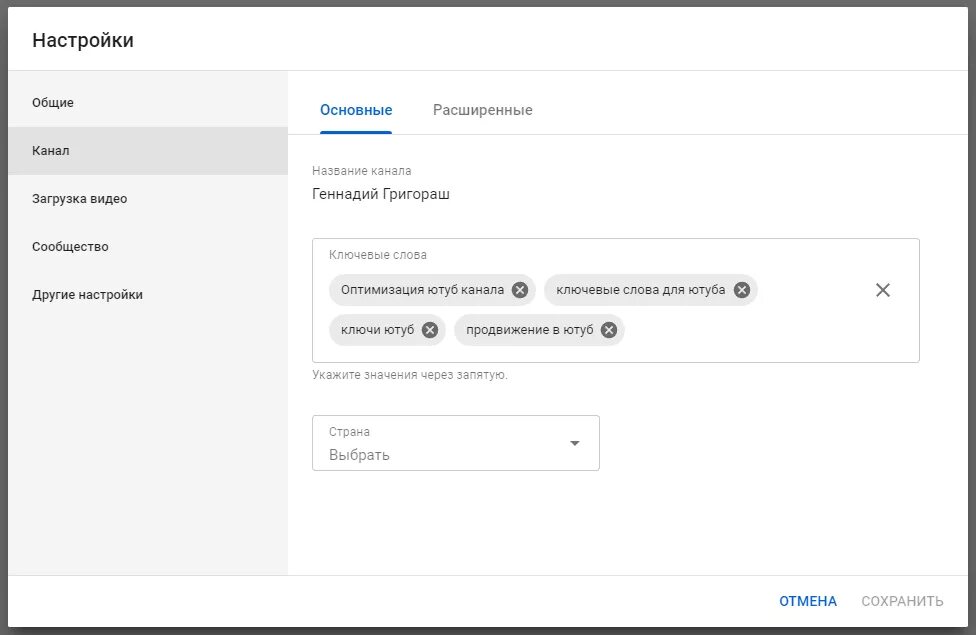Remove the 'ключевые слова для ютуба' keyword chip
976x635 pixels.
[741, 290]
